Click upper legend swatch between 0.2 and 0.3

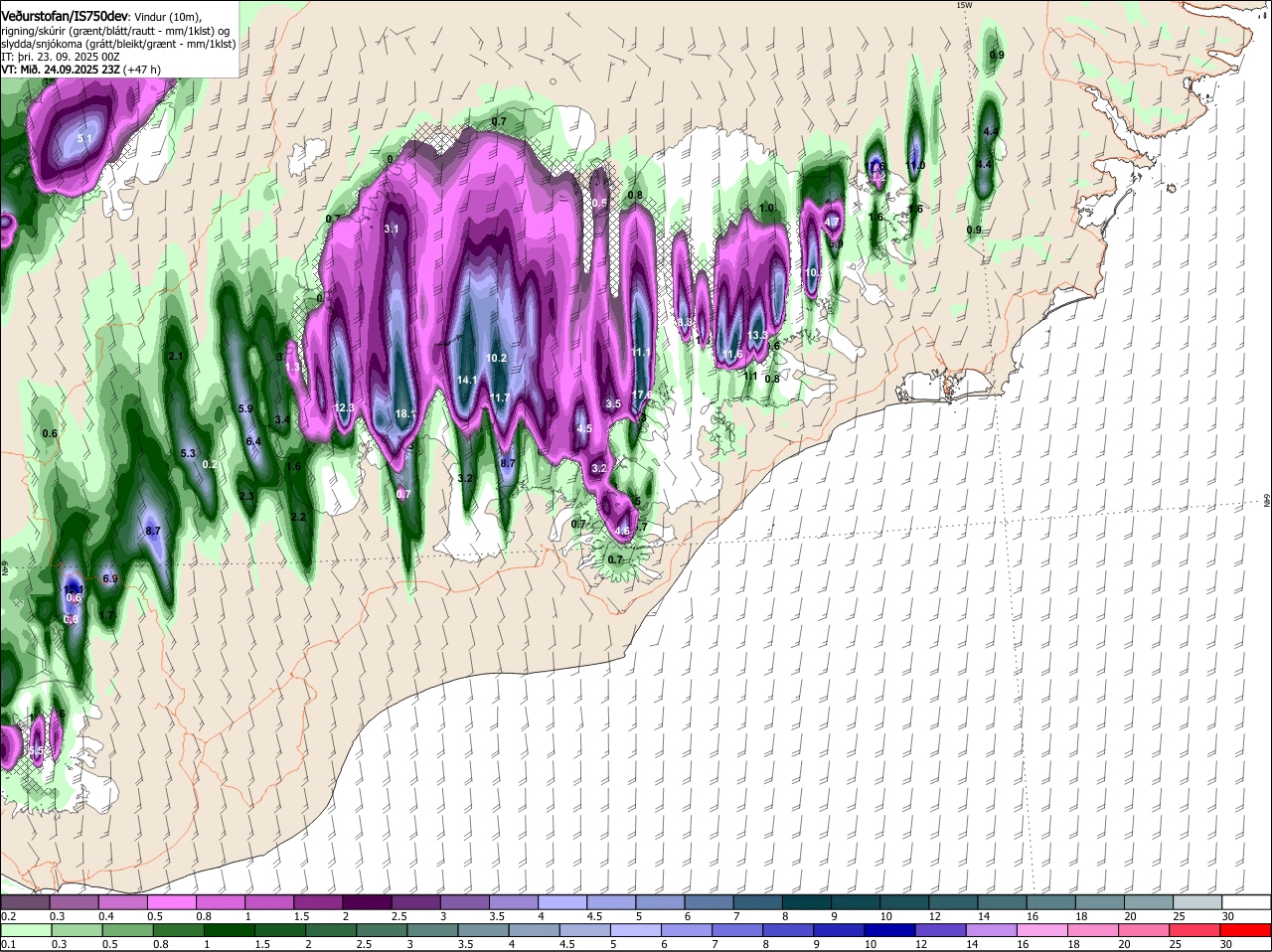tap(25, 902)
